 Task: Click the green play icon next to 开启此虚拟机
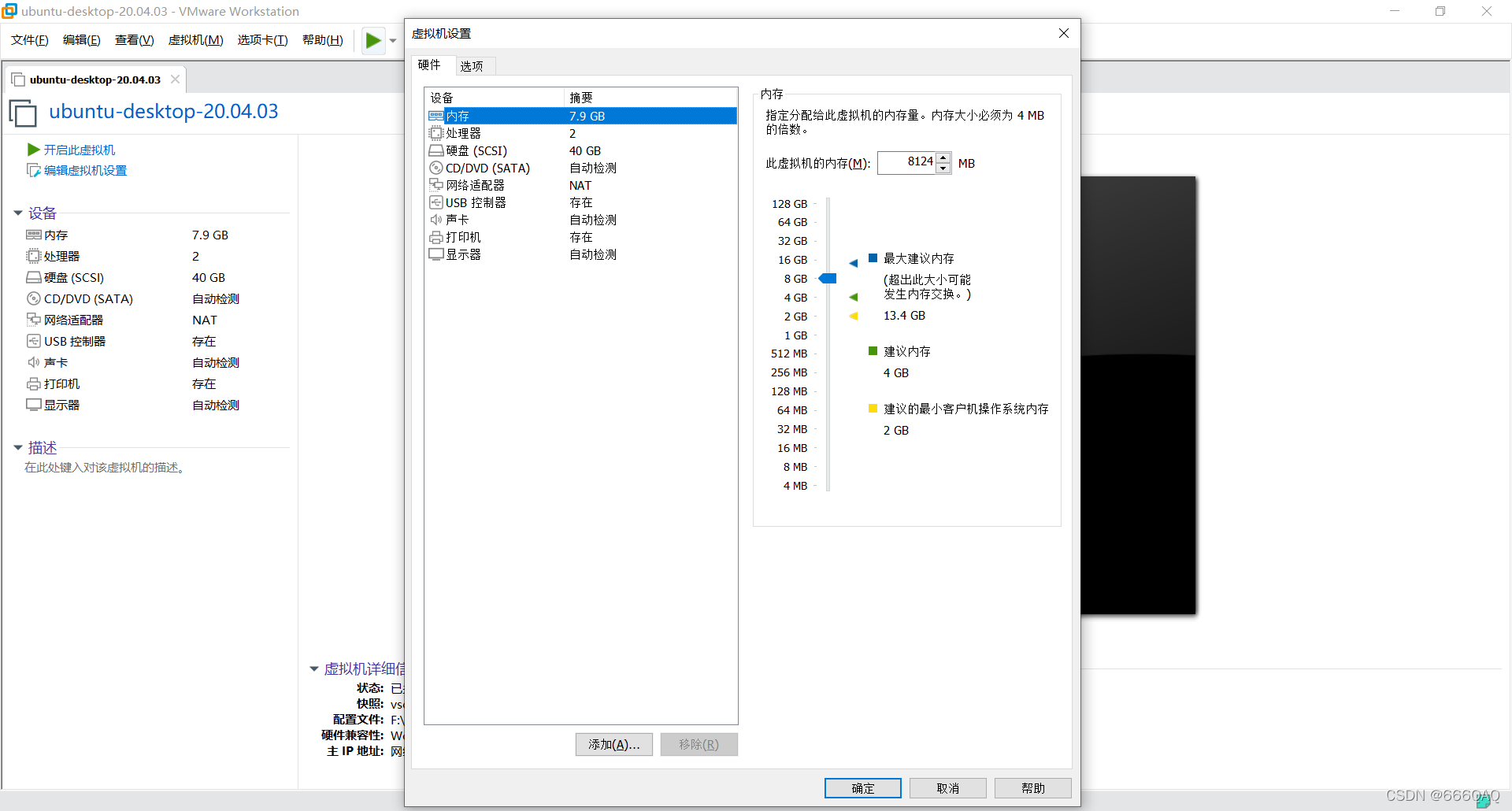[34, 150]
